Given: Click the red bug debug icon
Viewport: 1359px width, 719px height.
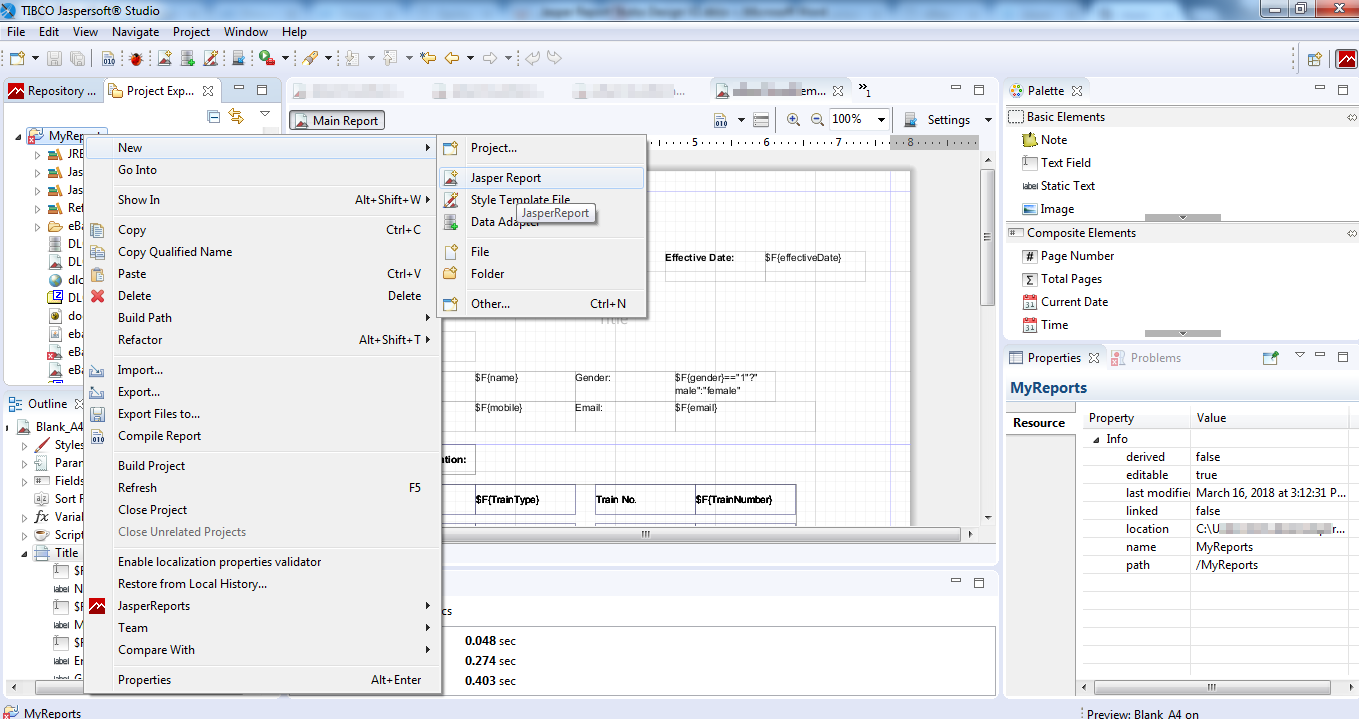Looking at the screenshot, I should coord(135,59).
